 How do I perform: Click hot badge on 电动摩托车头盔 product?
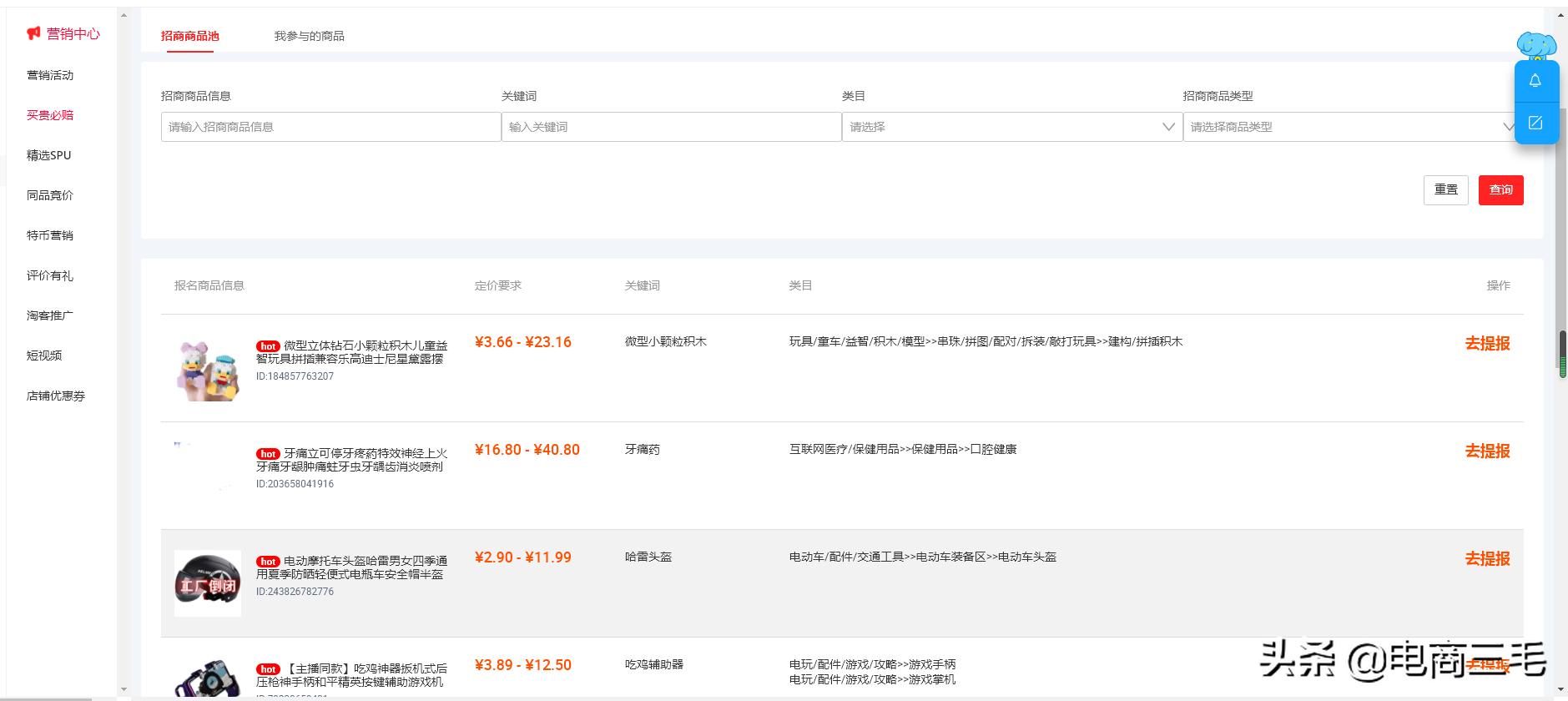[268, 562]
